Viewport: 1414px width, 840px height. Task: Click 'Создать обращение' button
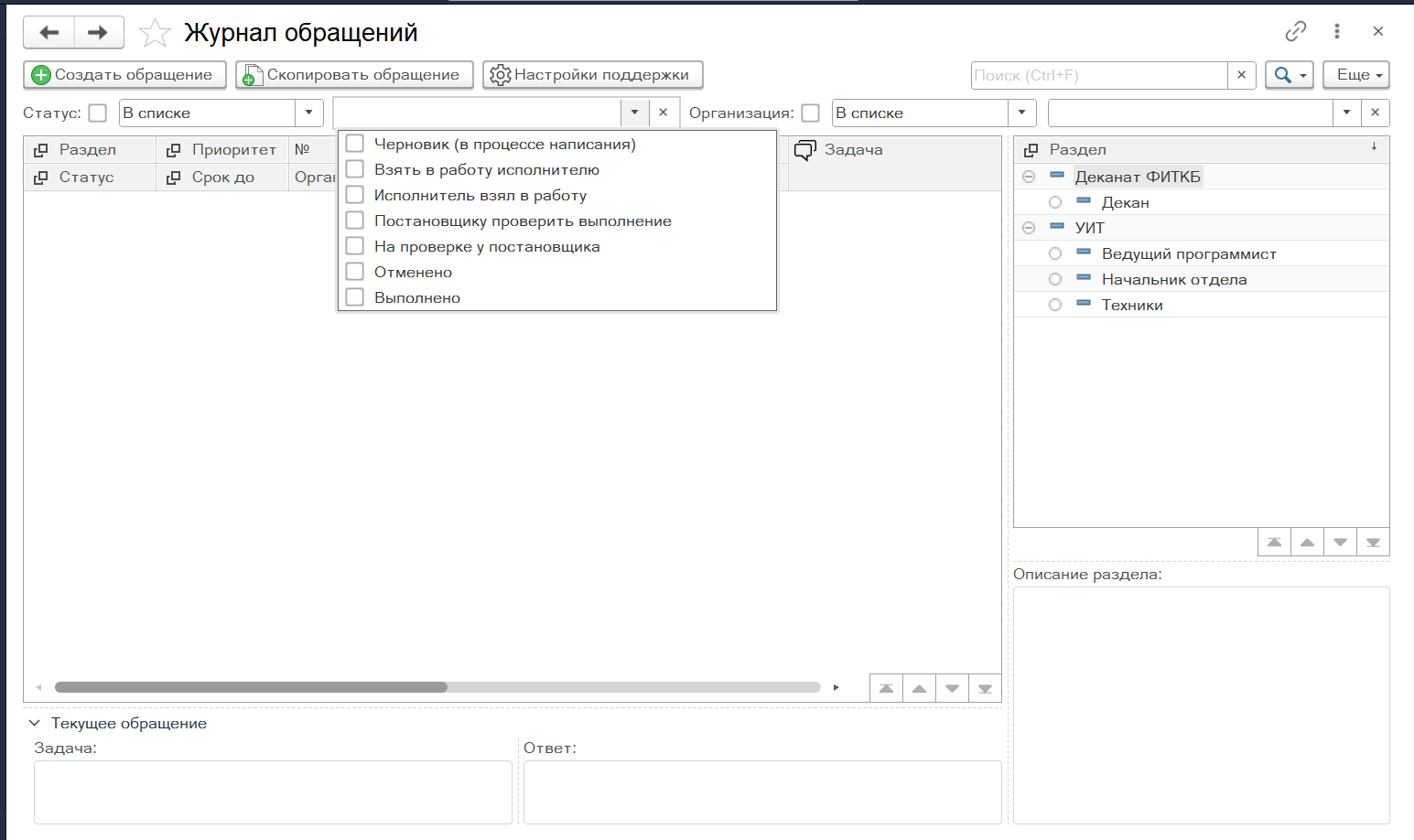(x=124, y=75)
